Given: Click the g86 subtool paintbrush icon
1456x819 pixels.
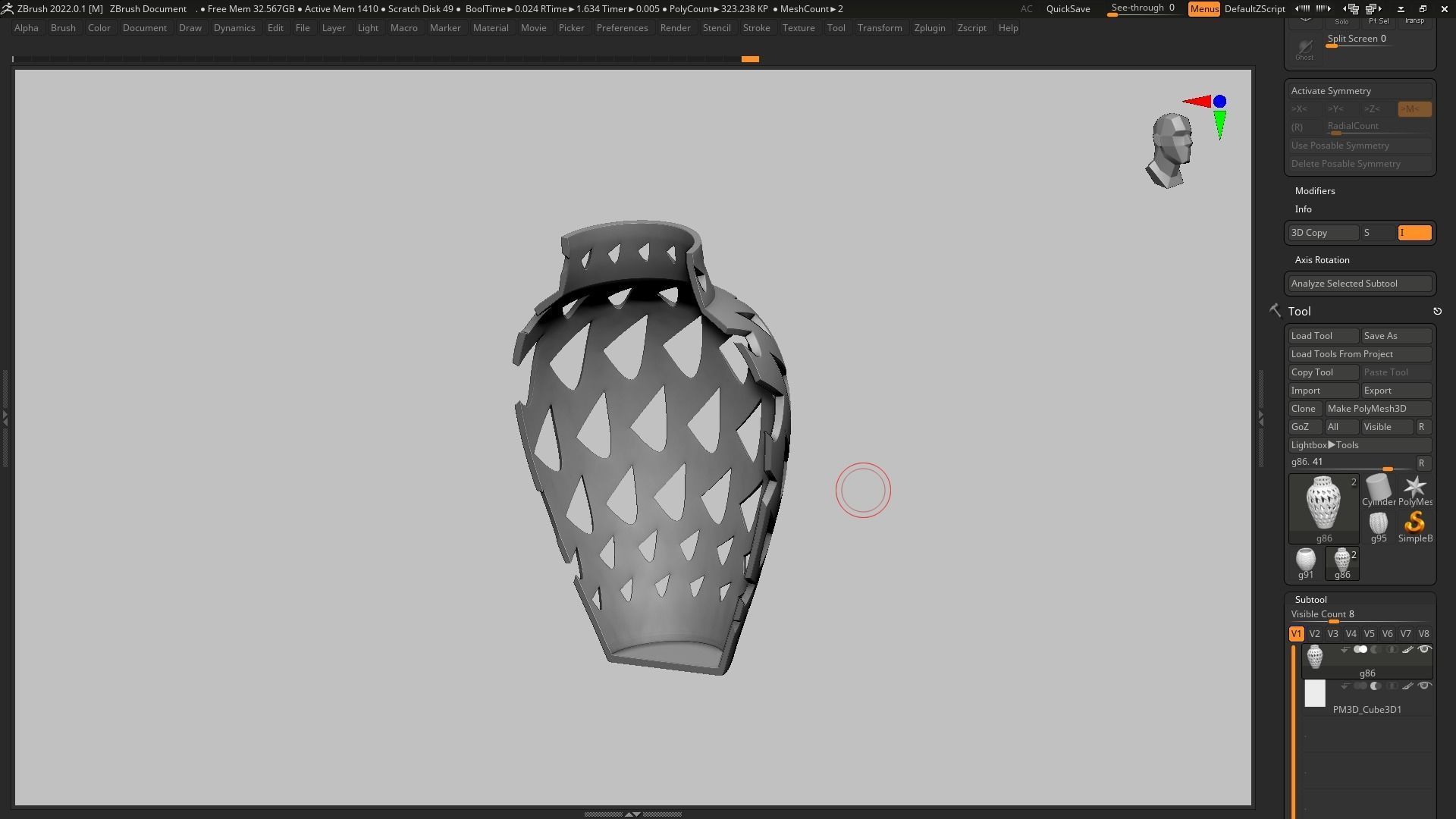Looking at the screenshot, I should click(x=1407, y=650).
